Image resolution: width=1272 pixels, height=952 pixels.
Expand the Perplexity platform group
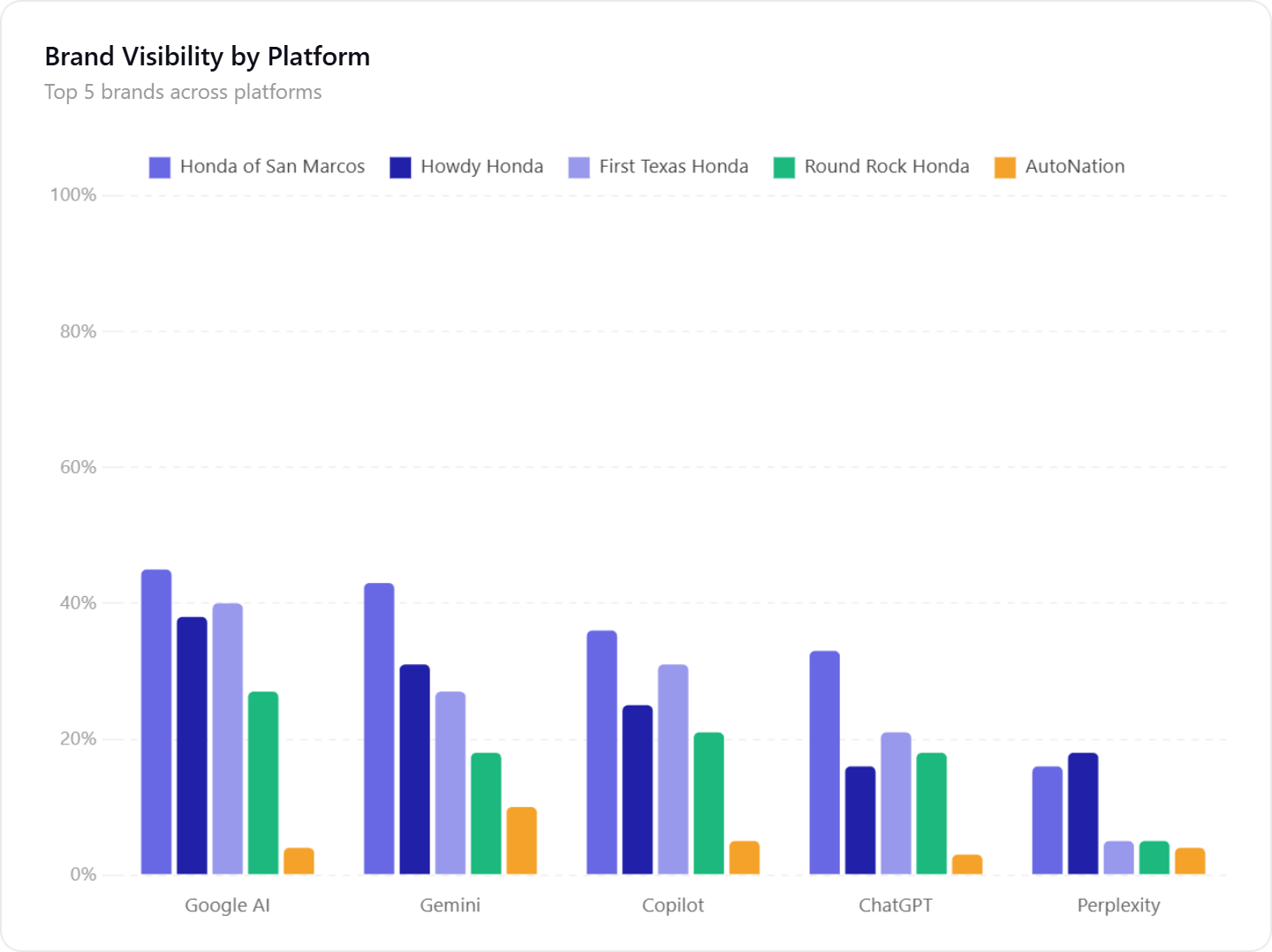(1119, 904)
